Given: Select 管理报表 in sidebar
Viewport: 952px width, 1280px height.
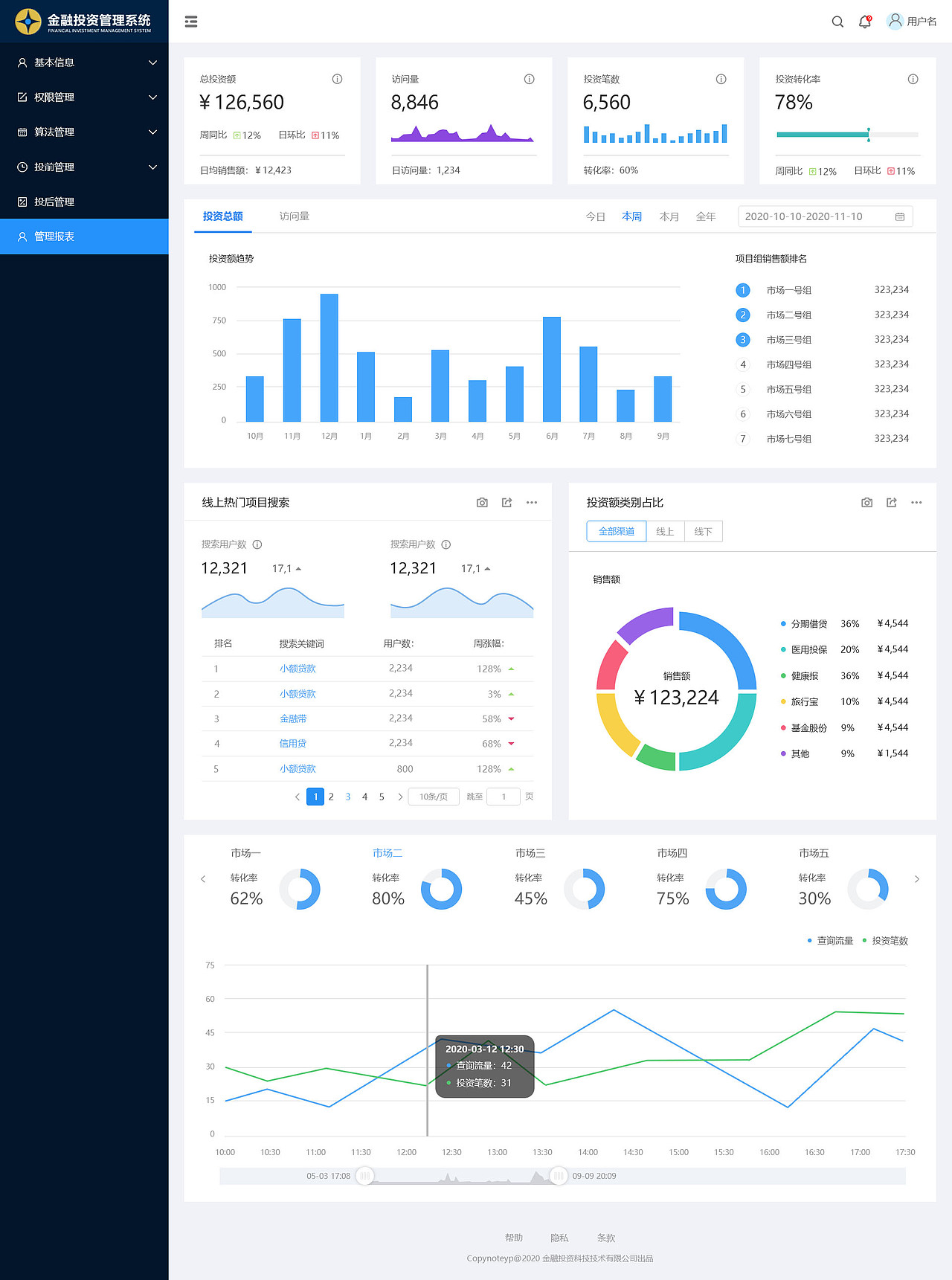Looking at the screenshot, I should pyautogui.click(x=84, y=237).
